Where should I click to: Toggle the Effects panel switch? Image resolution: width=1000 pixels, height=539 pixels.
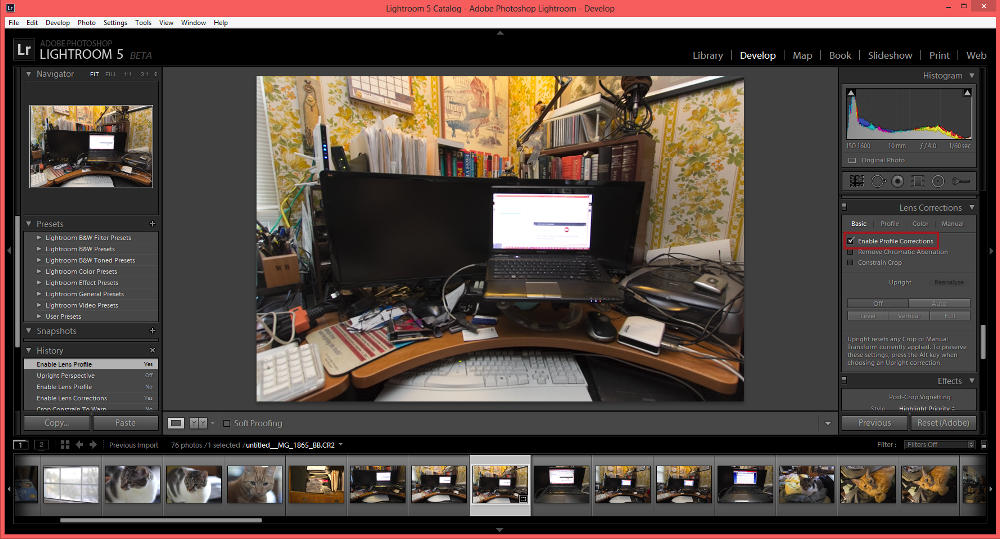[x=844, y=380]
